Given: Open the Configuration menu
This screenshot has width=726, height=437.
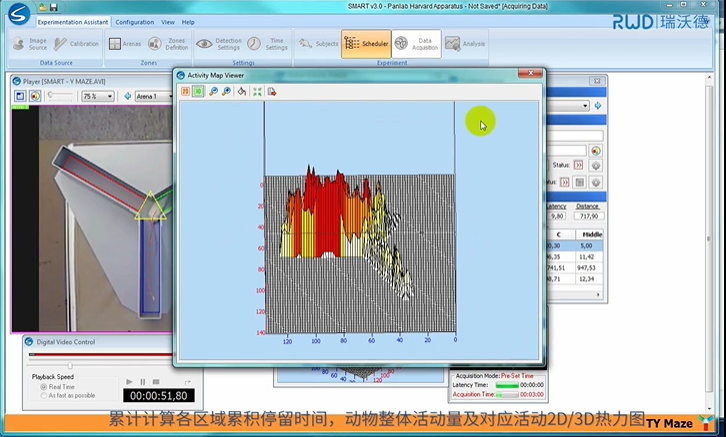Looking at the screenshot, I should click(x=134, y=22).
